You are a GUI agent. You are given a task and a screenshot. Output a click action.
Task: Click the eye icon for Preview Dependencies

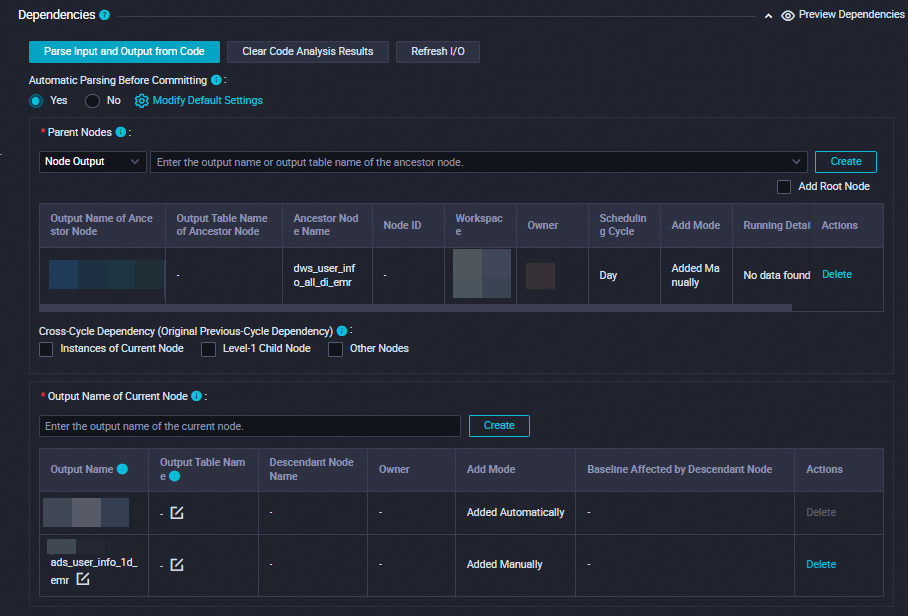tap(788, 16)
